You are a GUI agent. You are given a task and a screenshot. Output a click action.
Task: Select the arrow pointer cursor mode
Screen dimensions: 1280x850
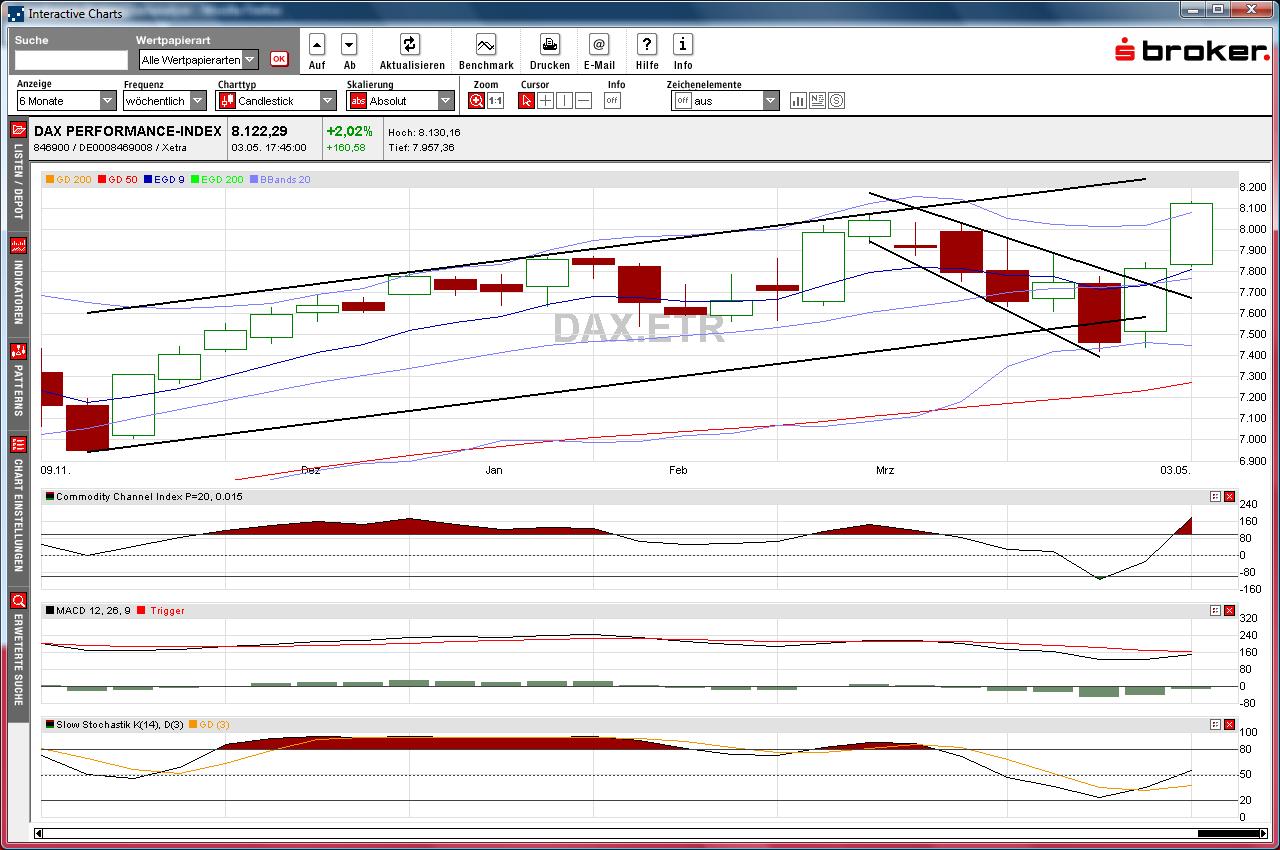[527, 101]
